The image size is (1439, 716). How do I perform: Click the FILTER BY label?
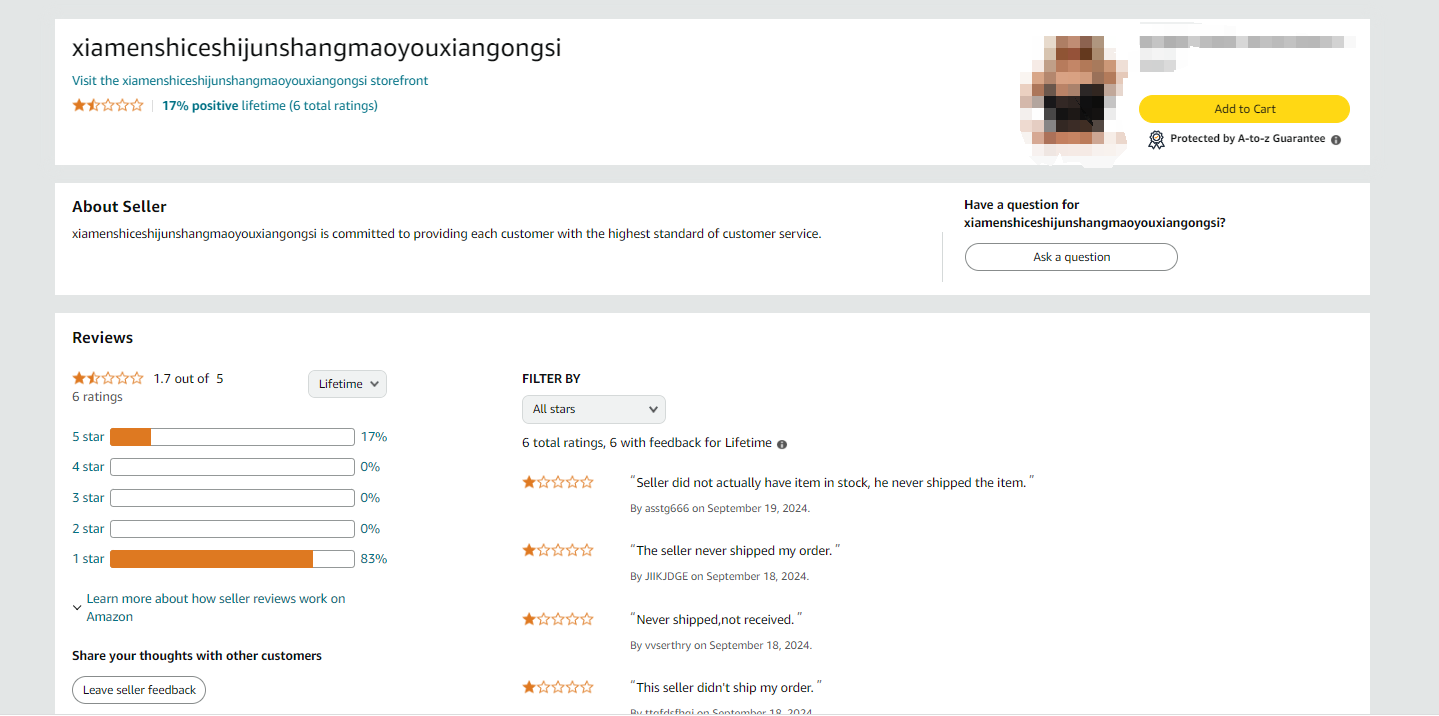point(551,379)
